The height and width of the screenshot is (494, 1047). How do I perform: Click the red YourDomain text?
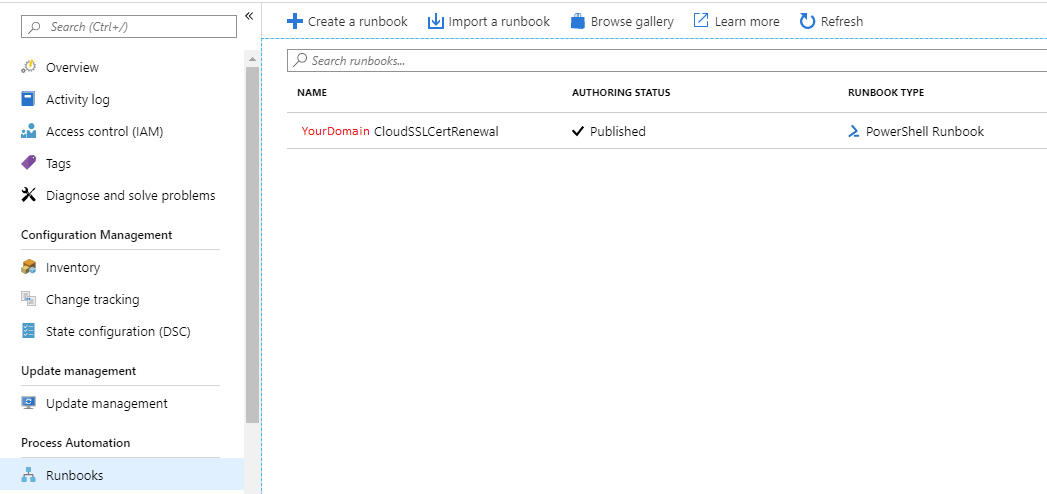pos(335,132)
